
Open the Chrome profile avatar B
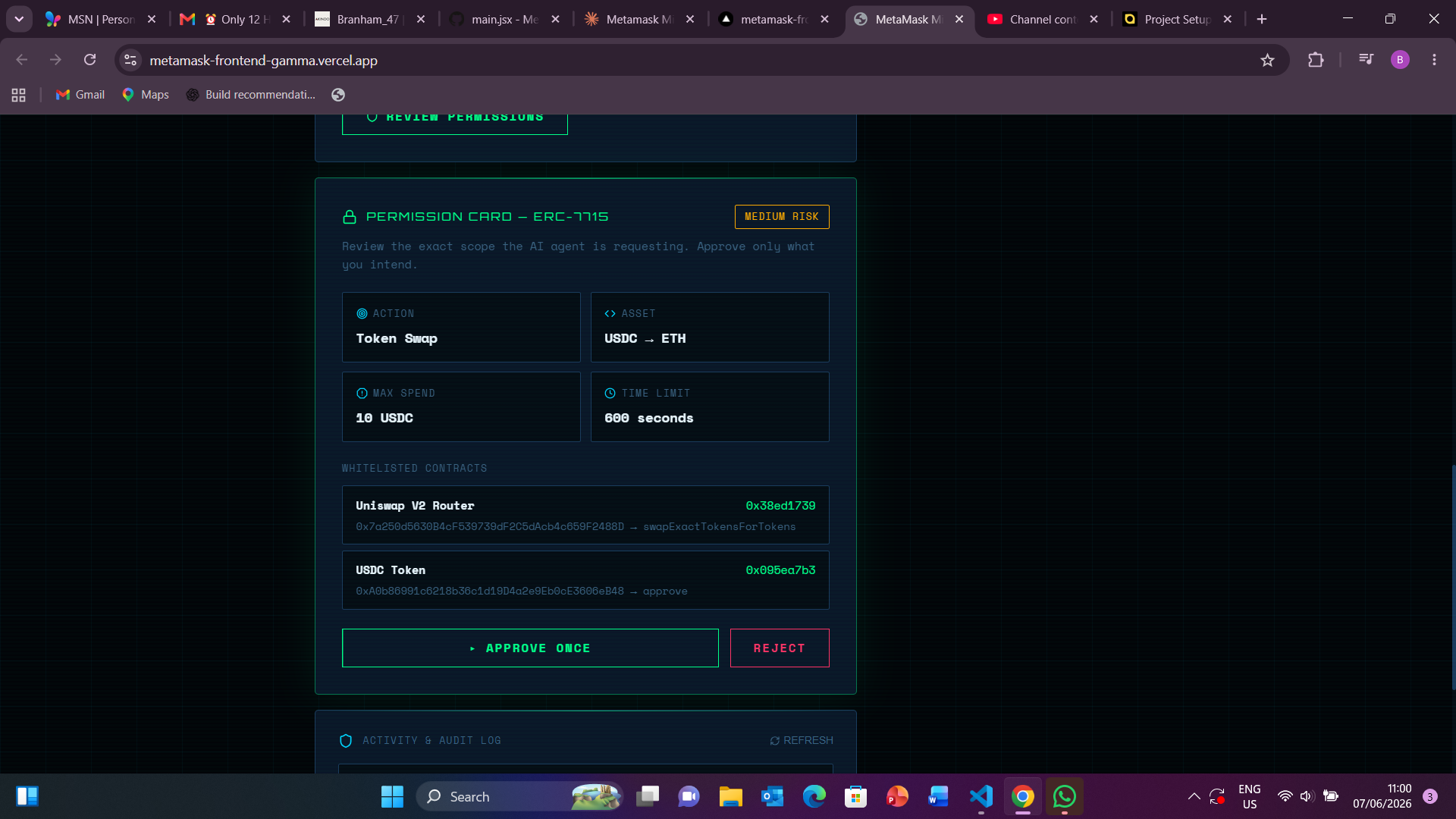click(x=1400, y=60)
